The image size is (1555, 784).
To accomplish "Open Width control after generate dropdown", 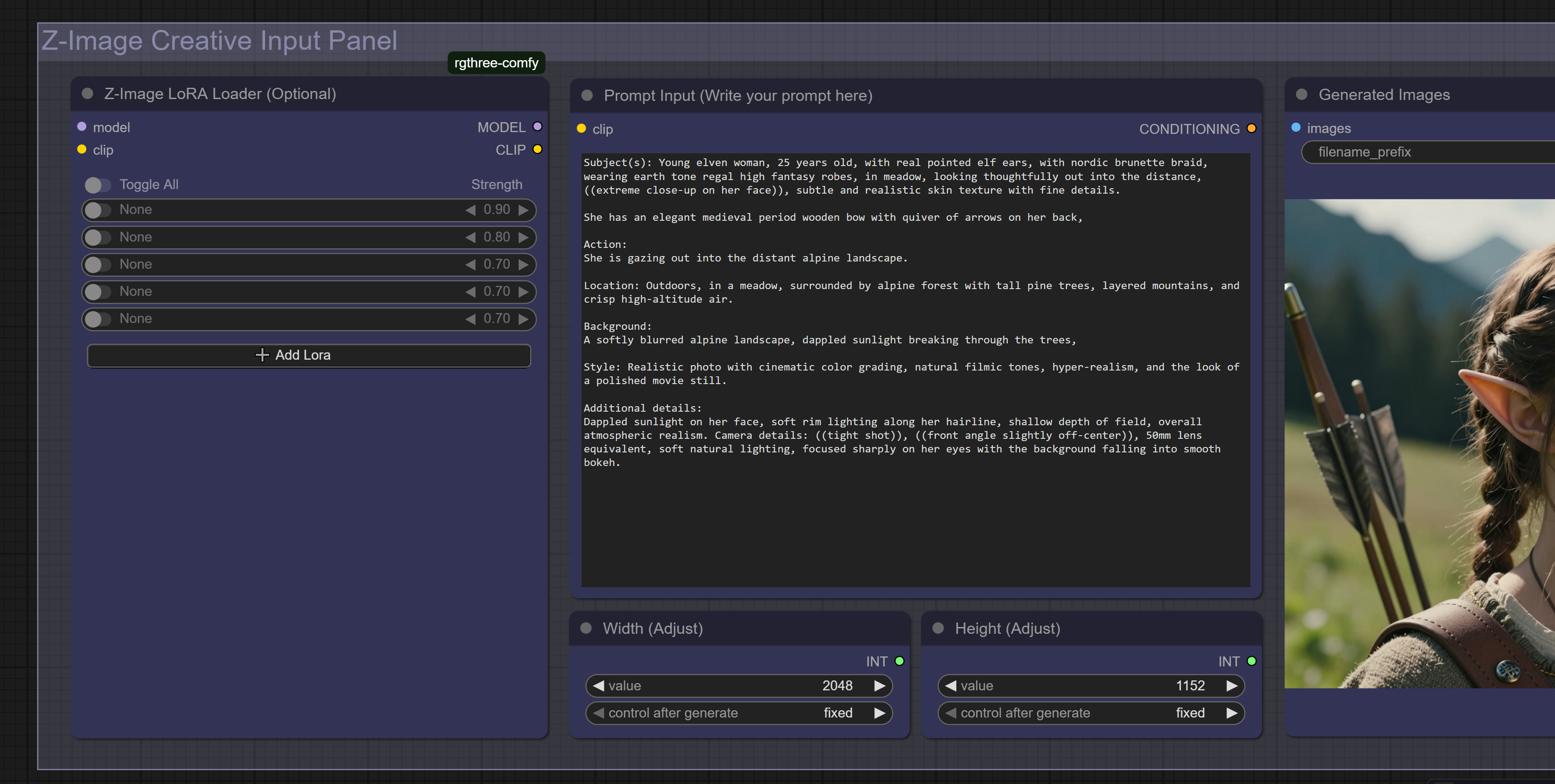I will [738, 713].
